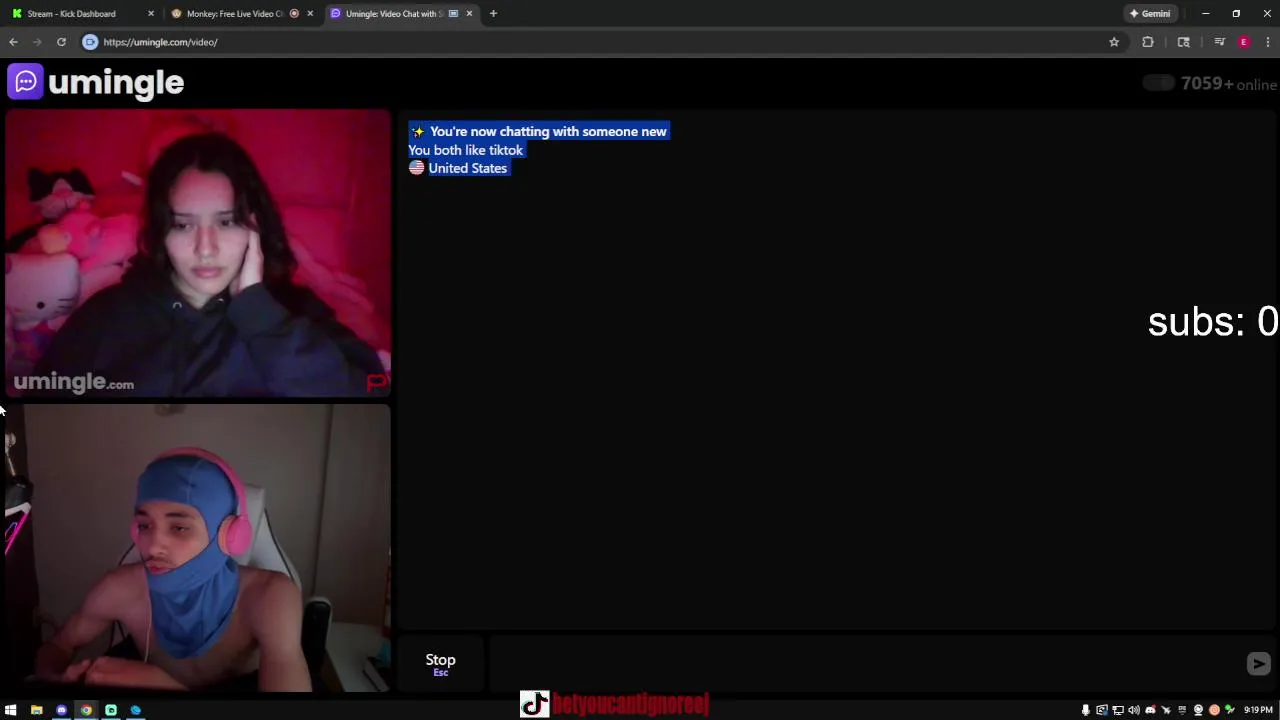Open the Chrome profile avatar E
The height and width of the screenshot is (720, 1280).
[1244, 42]
